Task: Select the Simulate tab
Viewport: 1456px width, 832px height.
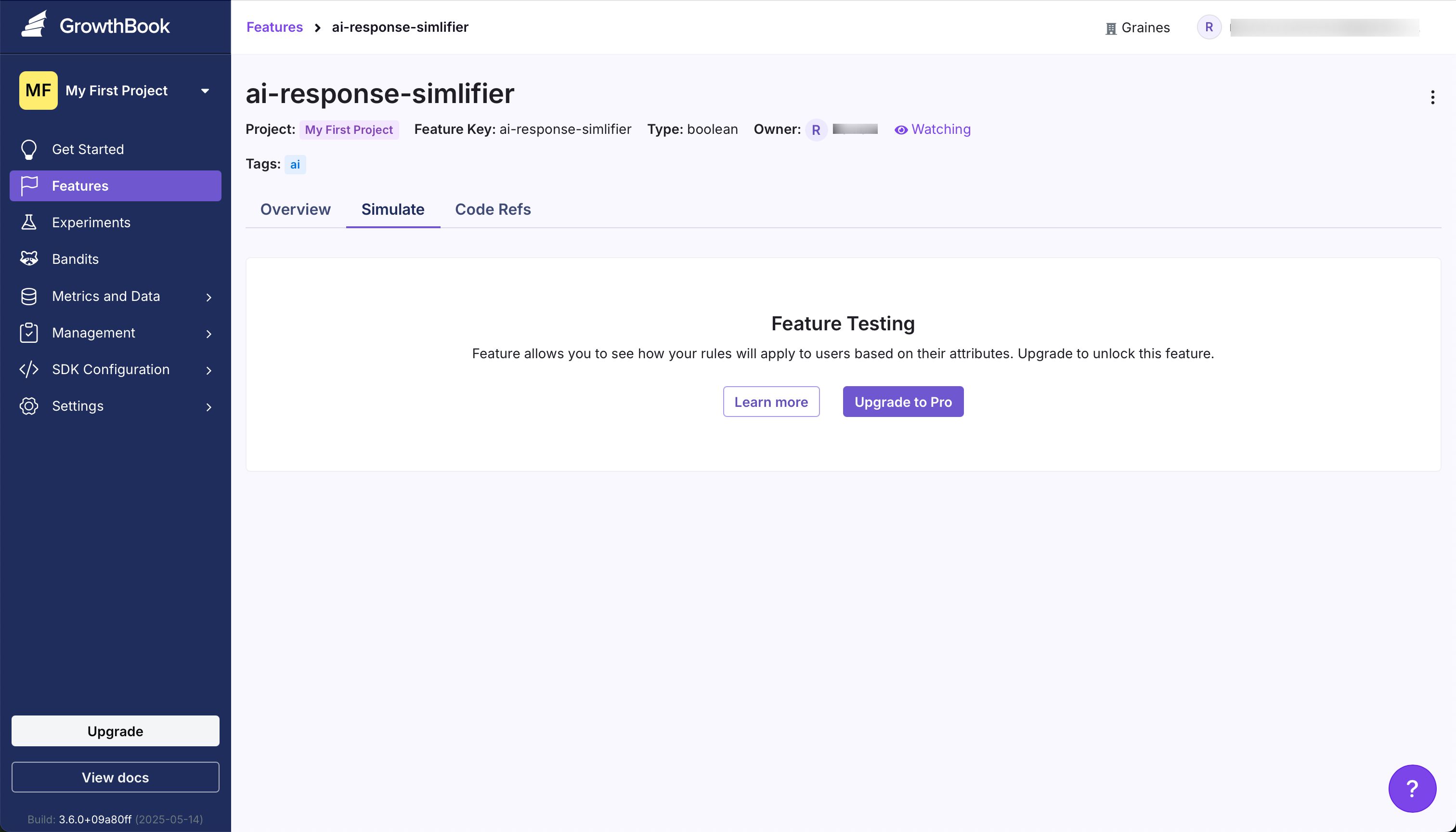Action: [x=392, y=209]
